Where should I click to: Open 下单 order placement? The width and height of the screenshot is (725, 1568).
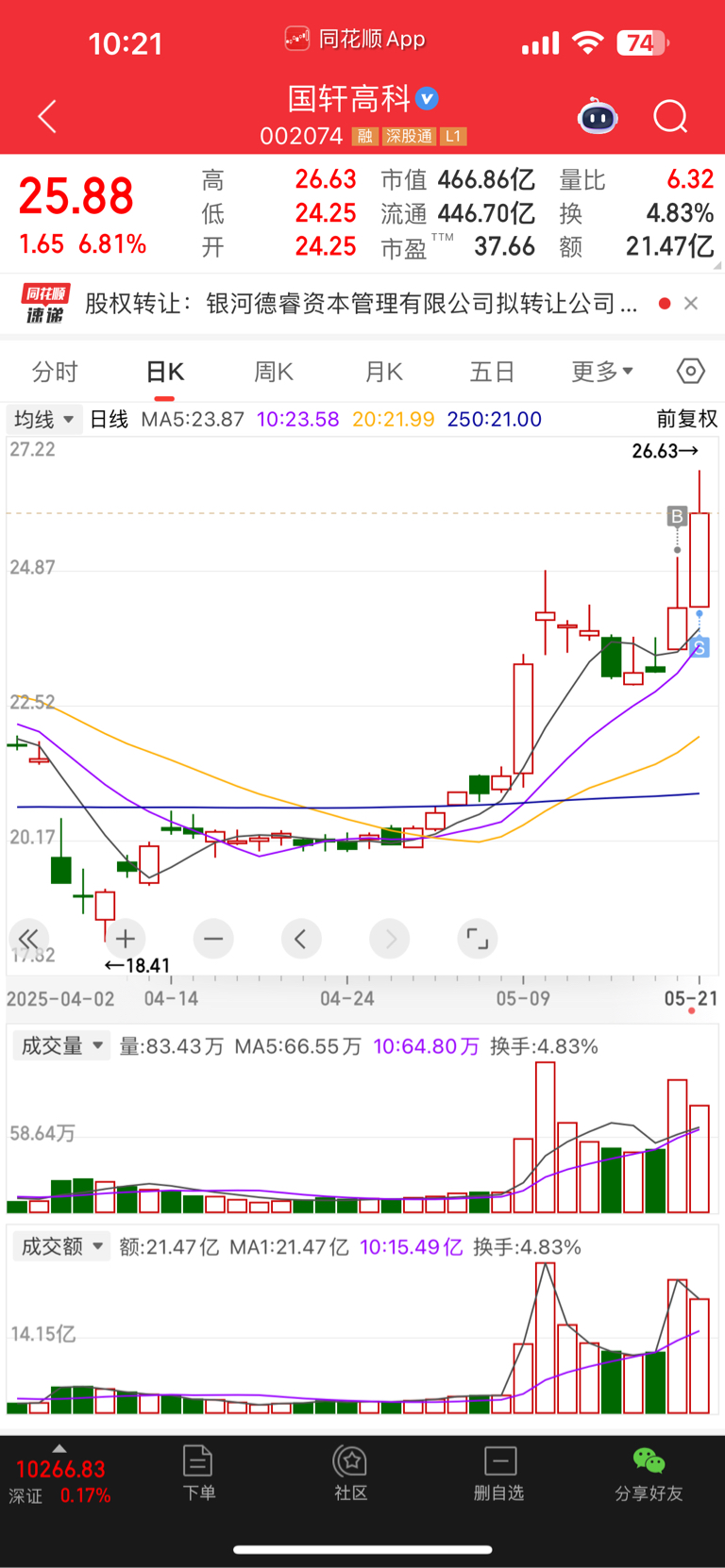[x=198, y=1473]
